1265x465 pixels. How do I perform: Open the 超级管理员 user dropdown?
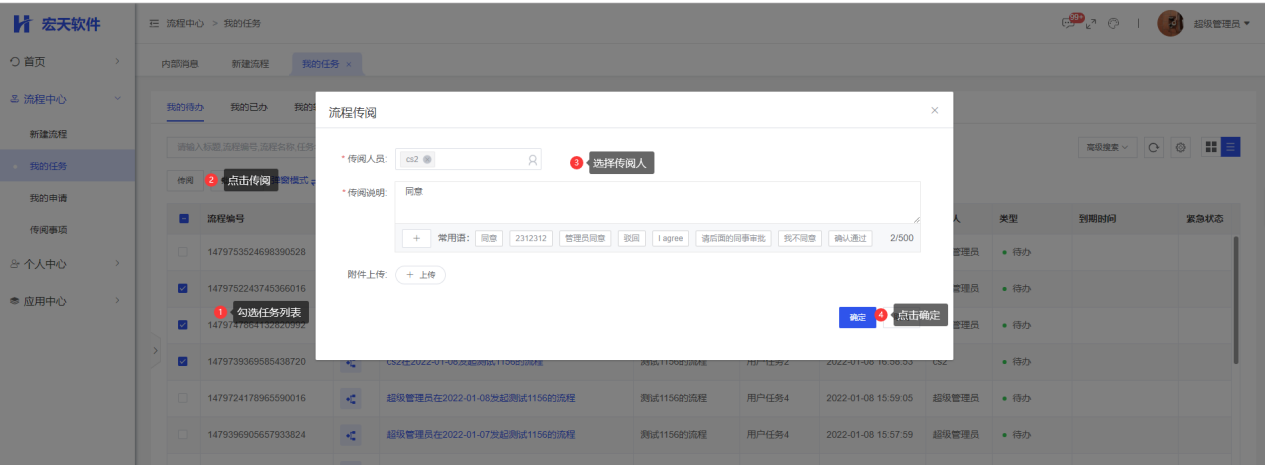[x=1221, y=24]
